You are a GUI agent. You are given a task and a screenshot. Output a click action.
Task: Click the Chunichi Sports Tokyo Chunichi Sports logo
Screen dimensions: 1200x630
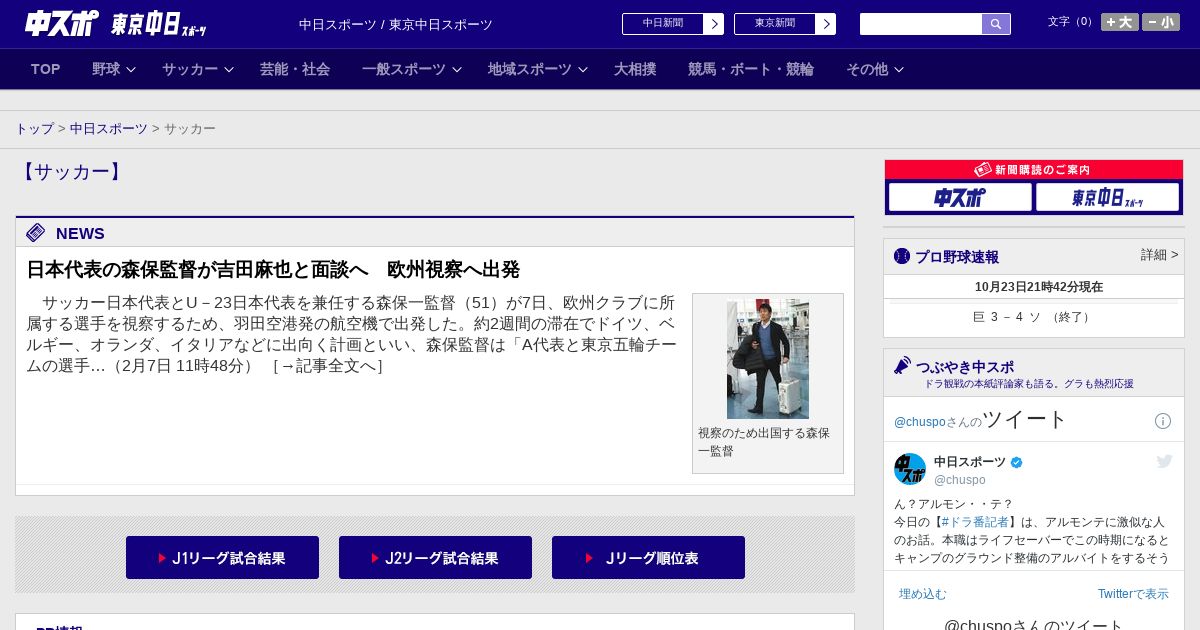(115, 23)
